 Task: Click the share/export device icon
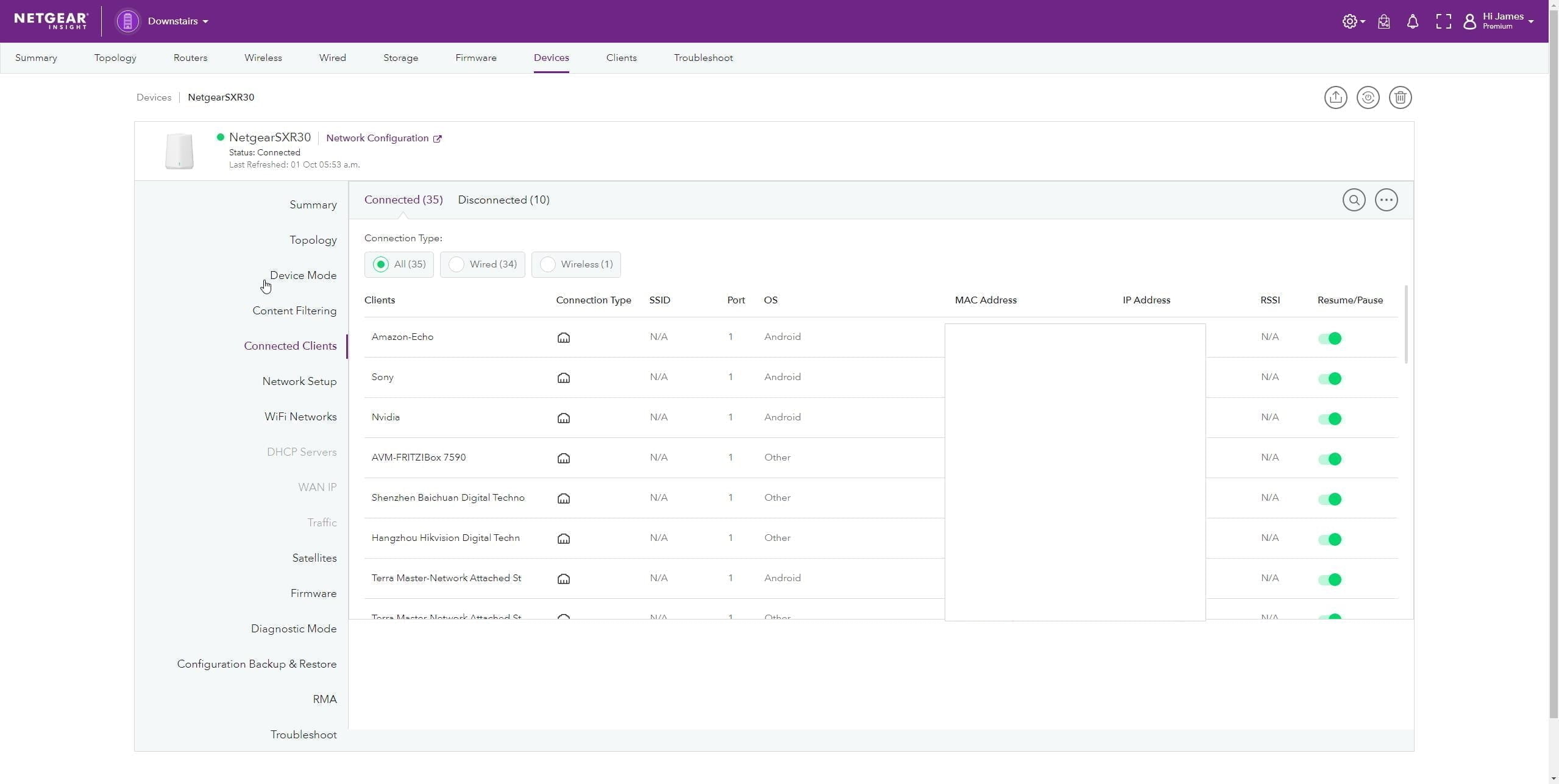[1335, 97]
